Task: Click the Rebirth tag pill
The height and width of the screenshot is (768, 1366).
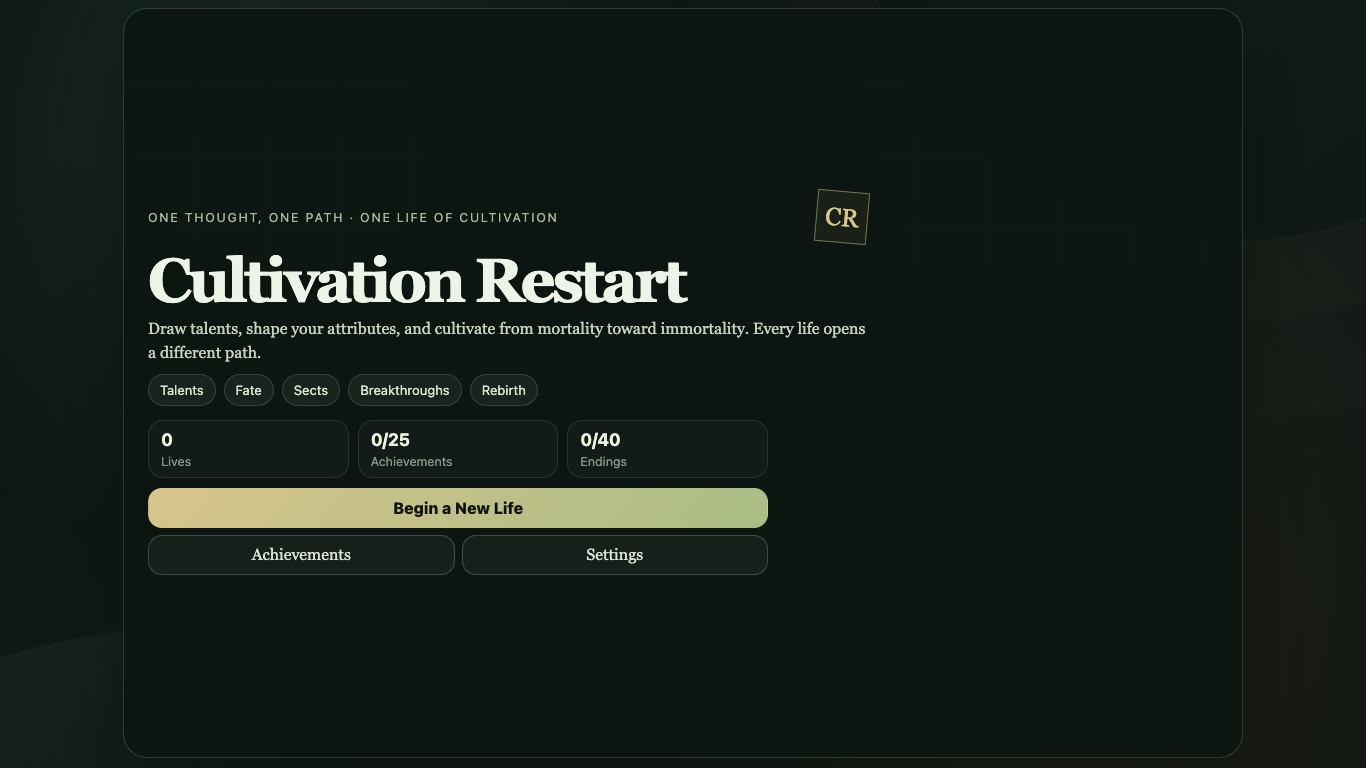Action: [x=504, y=390]
